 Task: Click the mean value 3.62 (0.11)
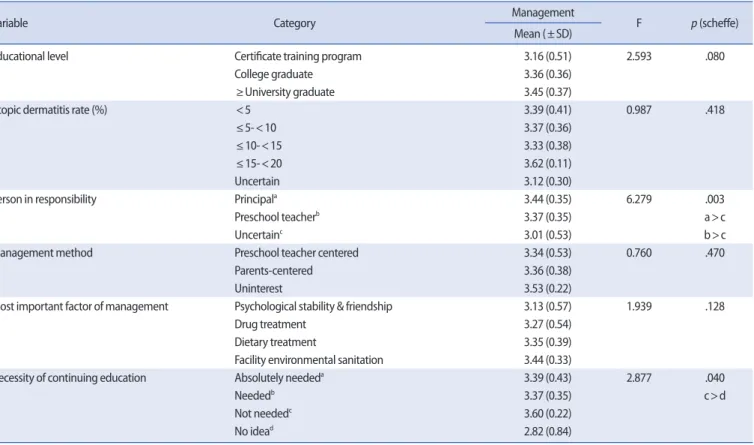[547, 164]
